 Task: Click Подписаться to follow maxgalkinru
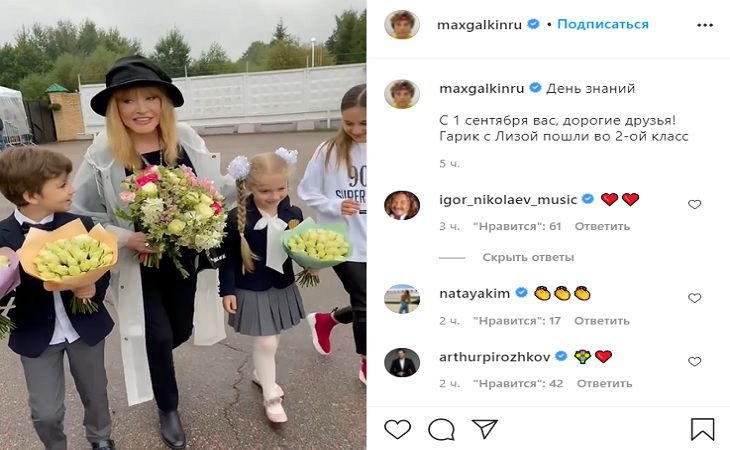tap(603, 24)
